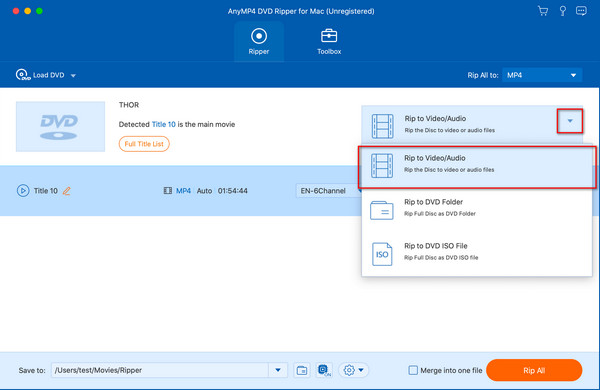The width and height of the screenshot is (600, 390).
Task: Open the gear settings menu
Action: point(353,370)
